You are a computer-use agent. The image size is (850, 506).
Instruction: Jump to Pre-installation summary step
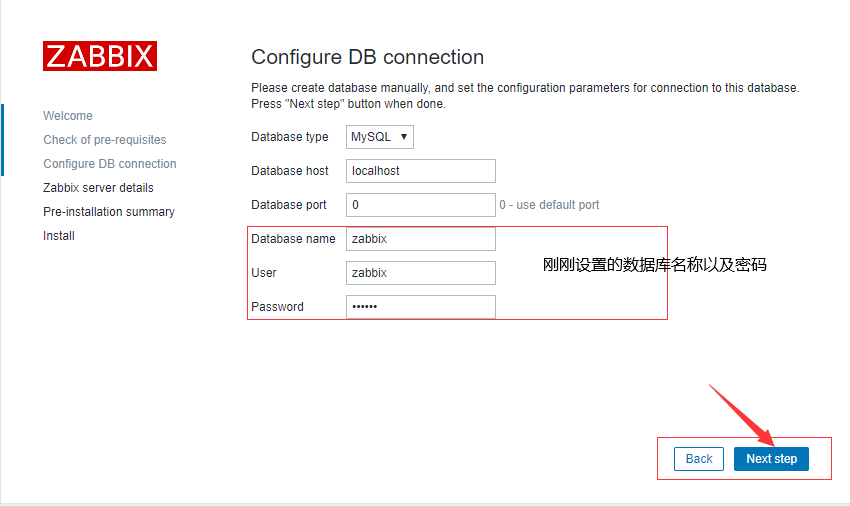point(109,212)
